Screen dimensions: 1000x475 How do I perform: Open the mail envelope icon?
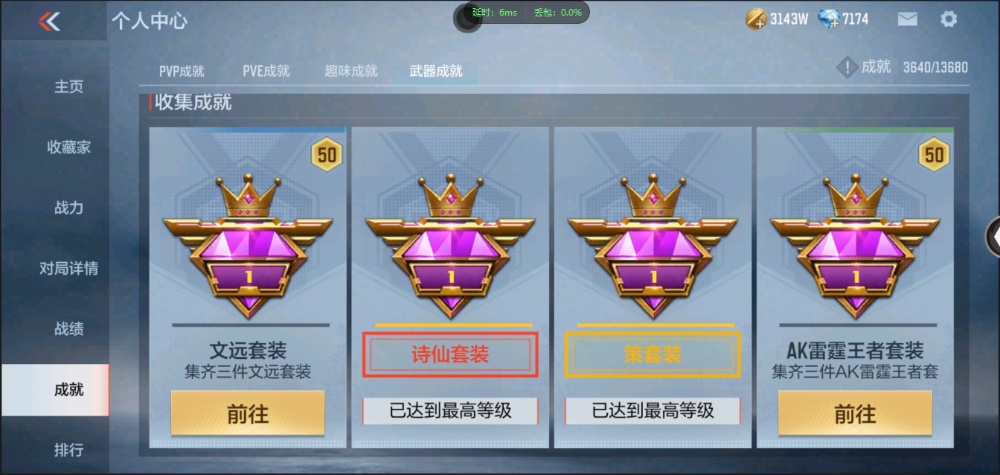[x=907, y=19]
